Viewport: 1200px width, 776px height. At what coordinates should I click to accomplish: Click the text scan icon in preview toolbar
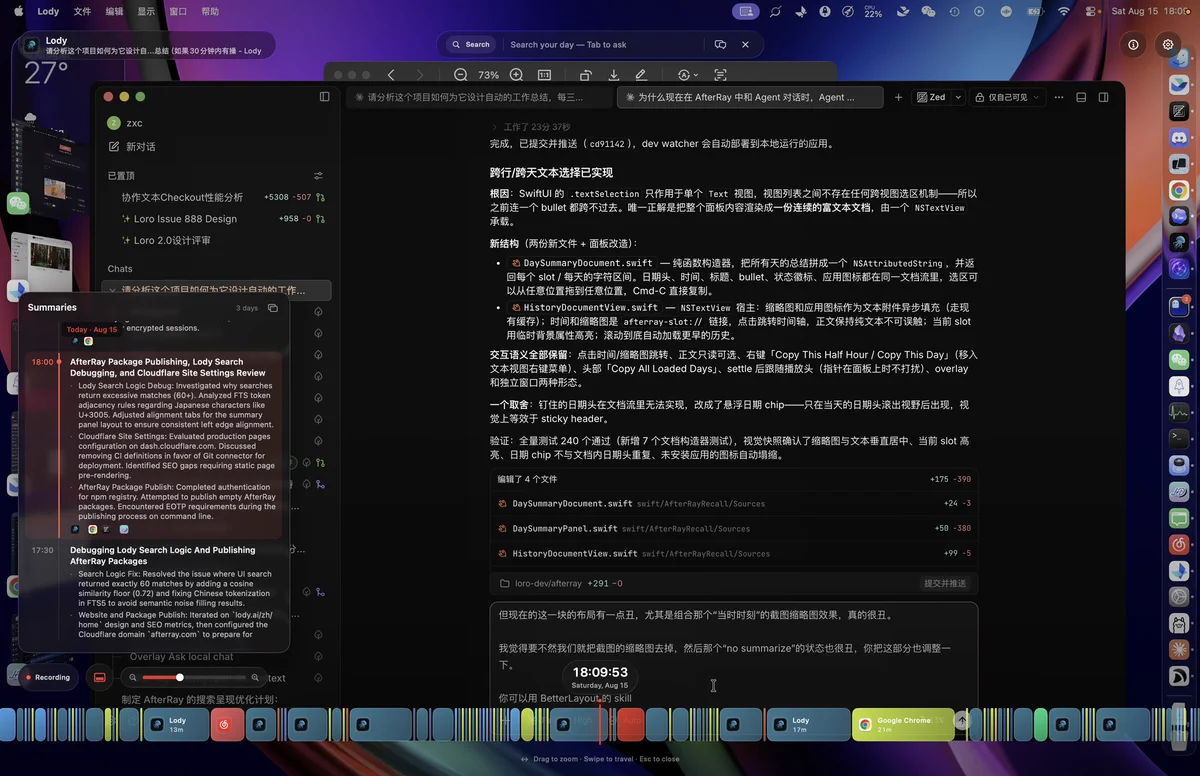point(720,75)
